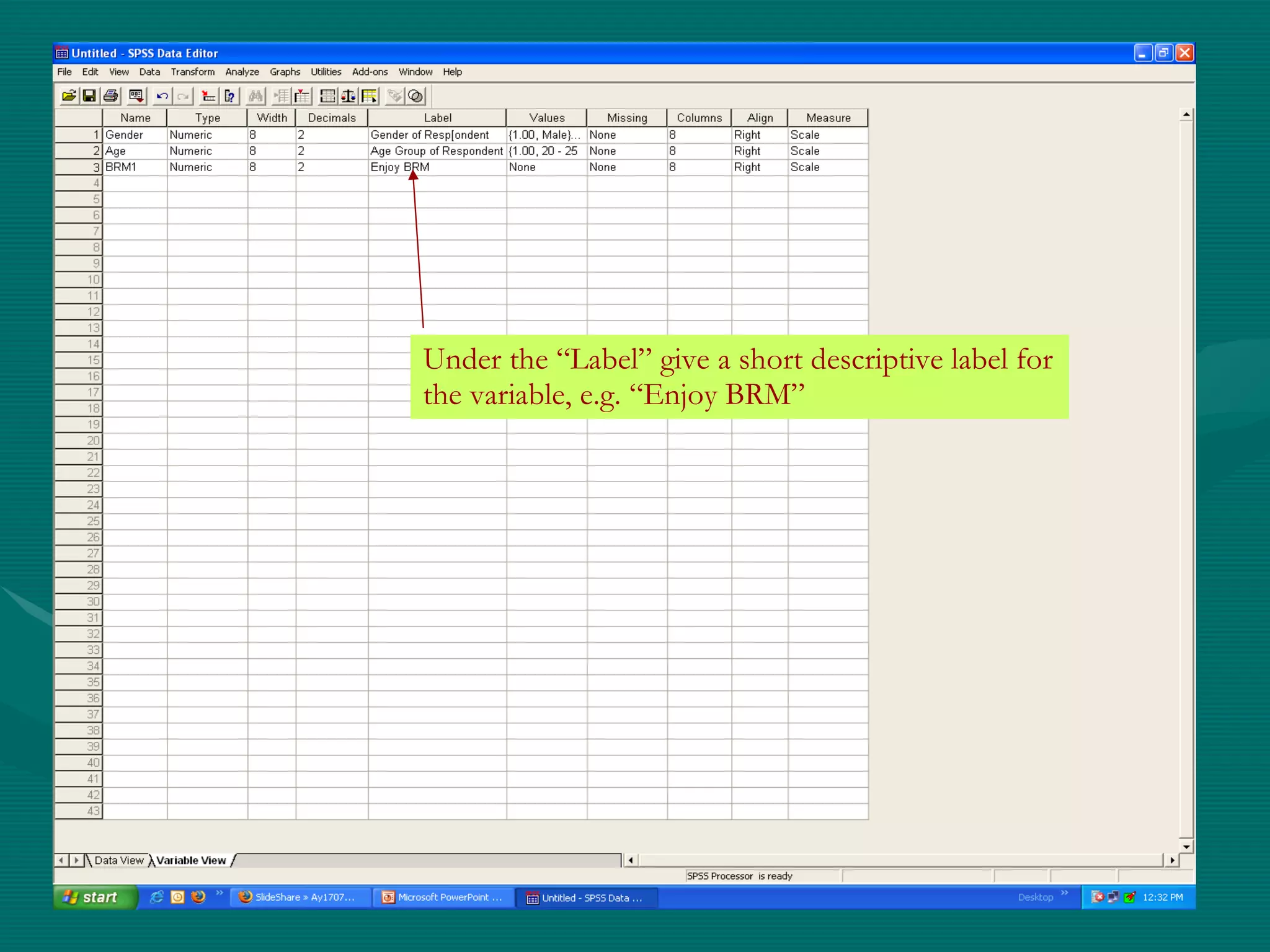
Task: Click the vertical scrollbar up arrow
Action: (1186, 115)
